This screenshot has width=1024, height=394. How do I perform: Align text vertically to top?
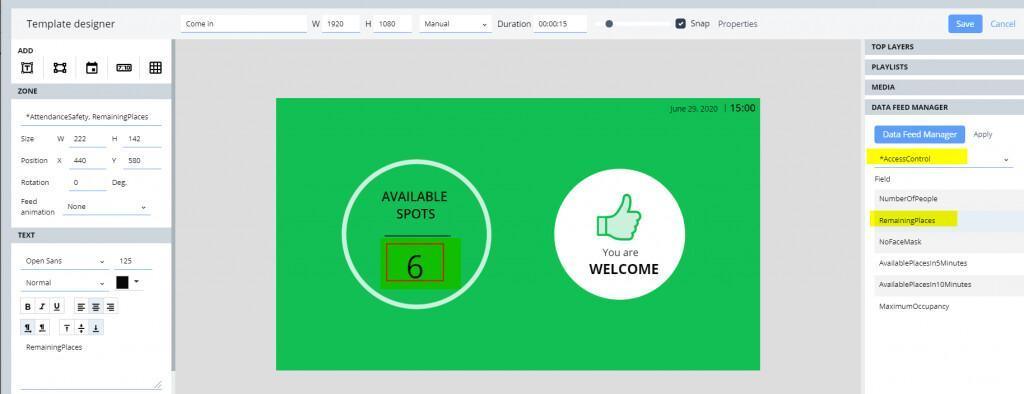click(67, 328)
